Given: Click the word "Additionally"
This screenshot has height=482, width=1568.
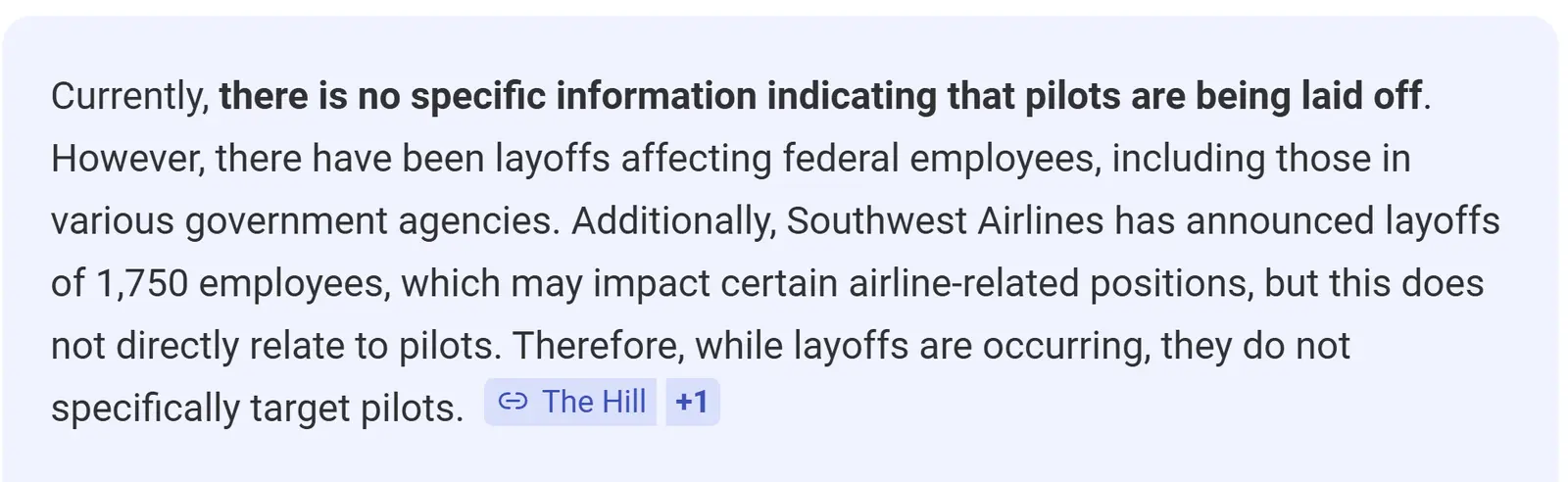Looking at the screenshot, I should click(673, 220).
